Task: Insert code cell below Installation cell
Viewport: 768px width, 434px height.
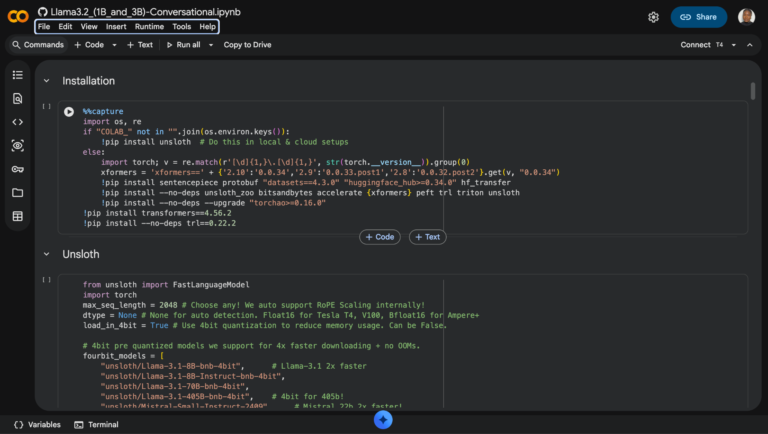Action: (380, 237)
